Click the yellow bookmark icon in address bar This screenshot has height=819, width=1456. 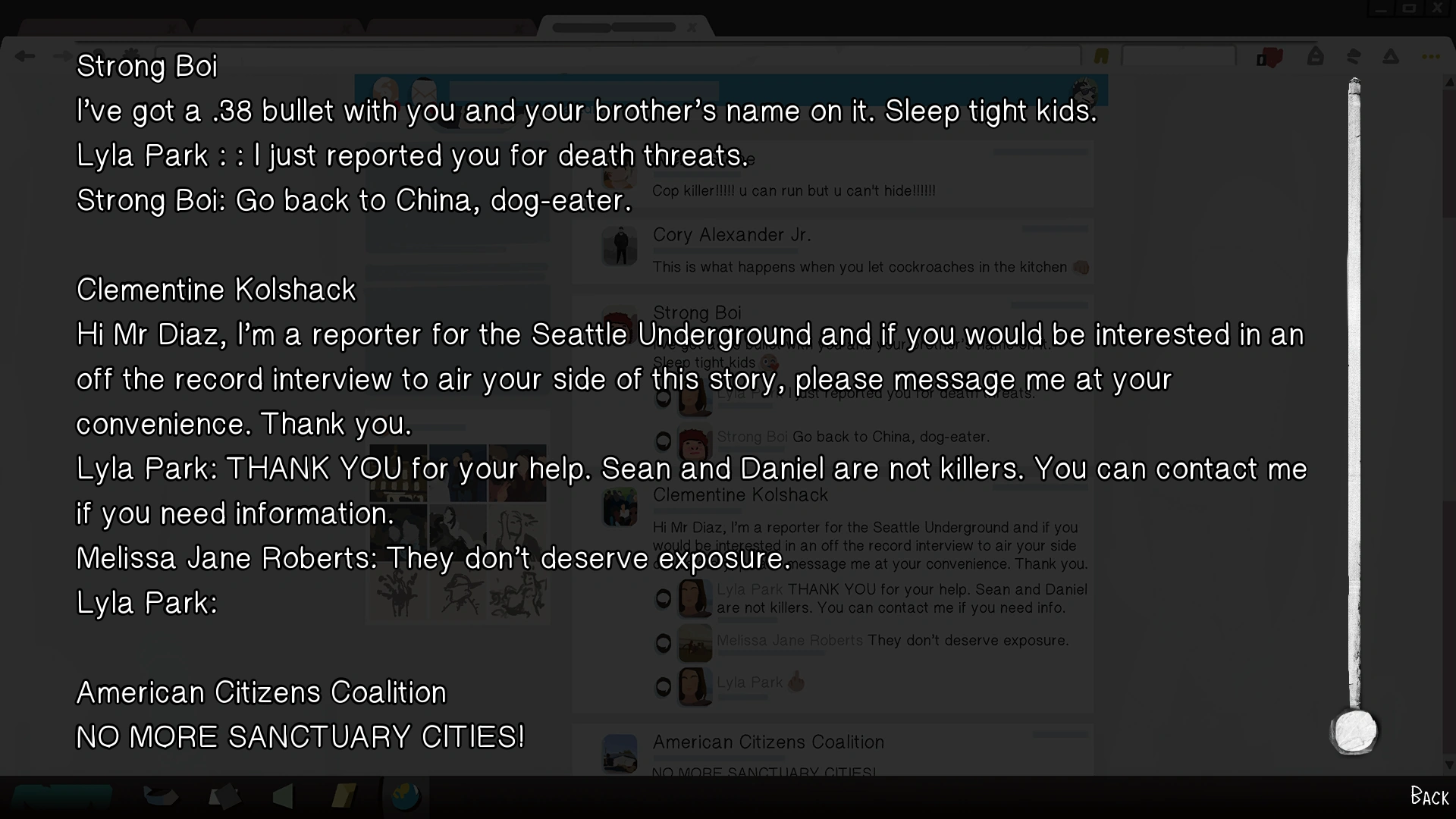[x=1101, y=57]
